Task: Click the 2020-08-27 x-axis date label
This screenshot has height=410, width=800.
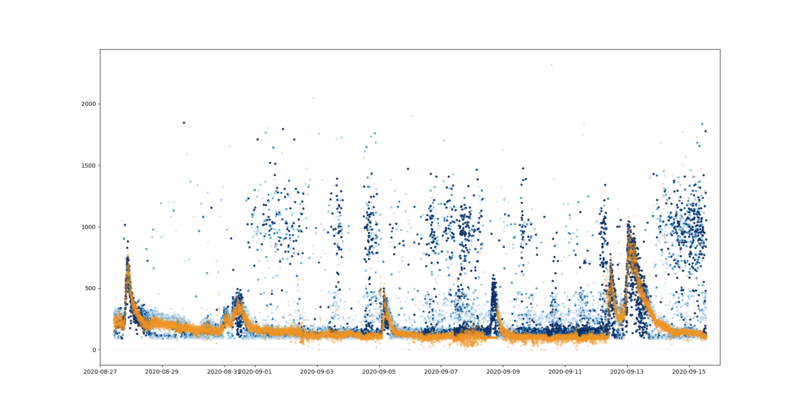Action: (x=100, y=372)
